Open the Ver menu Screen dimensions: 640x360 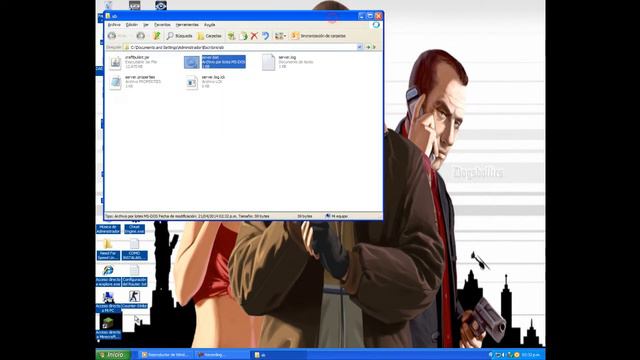146,25
